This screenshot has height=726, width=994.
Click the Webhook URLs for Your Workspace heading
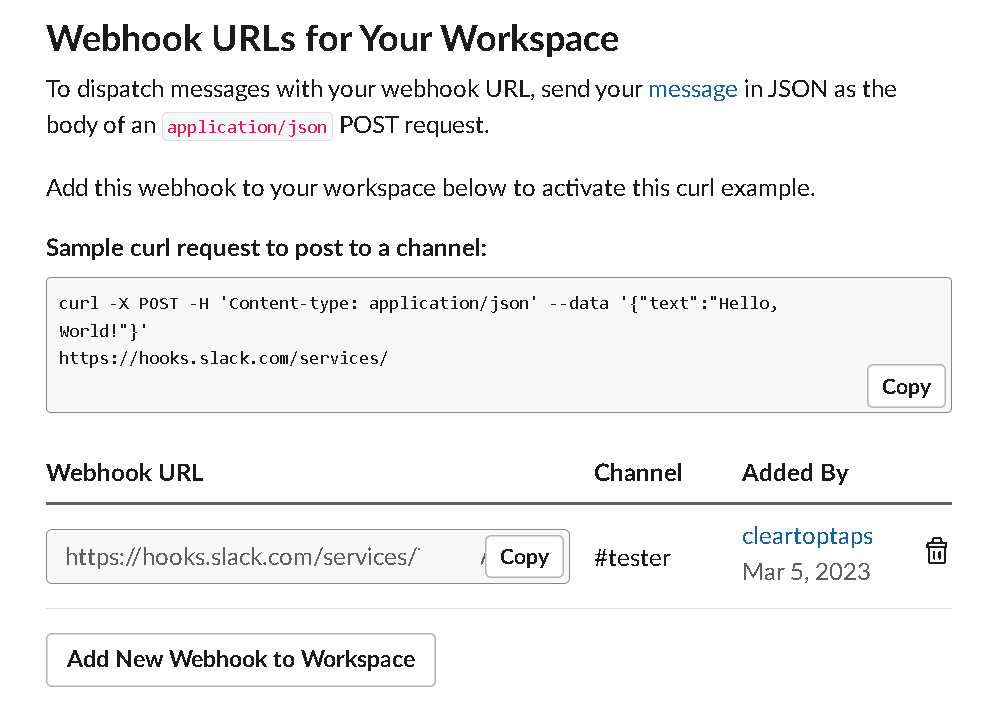(332, 38)
